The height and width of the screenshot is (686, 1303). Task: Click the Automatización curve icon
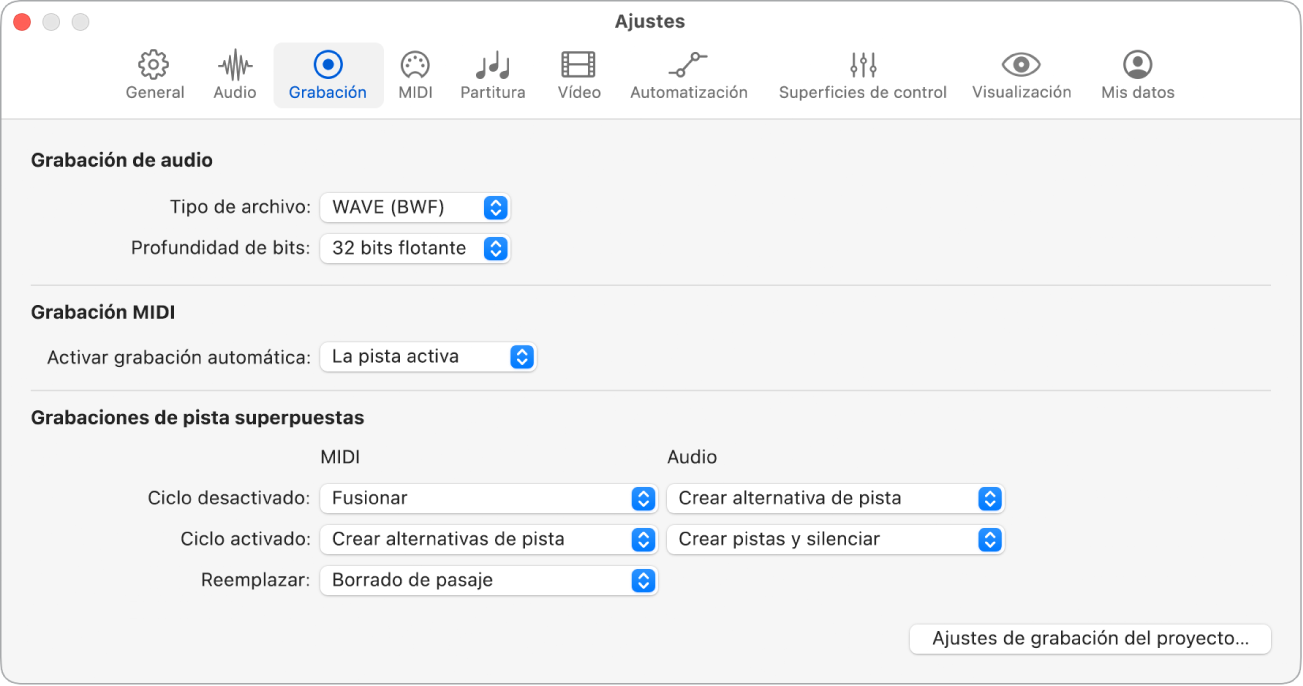click(688, 66)
